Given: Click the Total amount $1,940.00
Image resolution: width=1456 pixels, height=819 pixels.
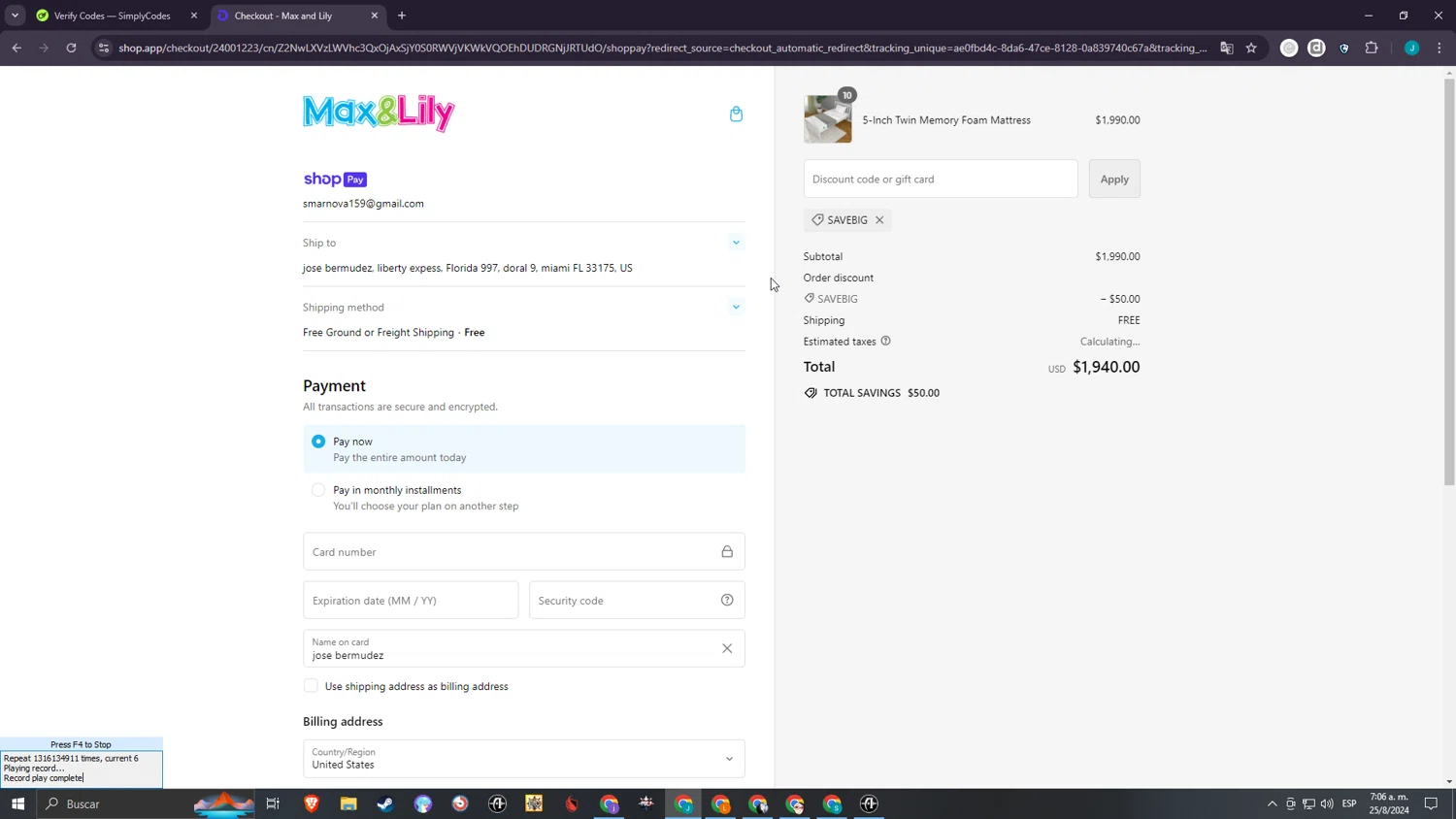Looking at the screenshot, I should click(1107, 367).
